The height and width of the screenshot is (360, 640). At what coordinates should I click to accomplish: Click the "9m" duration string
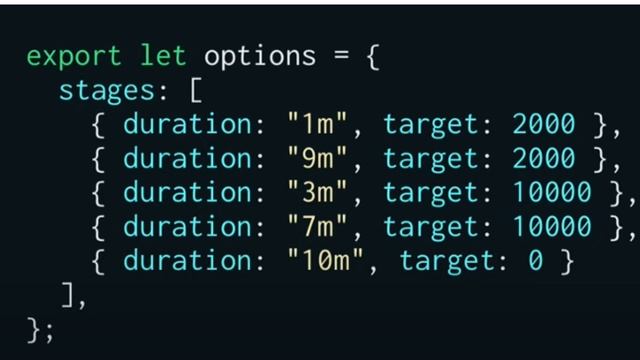[x=317, y=158]
